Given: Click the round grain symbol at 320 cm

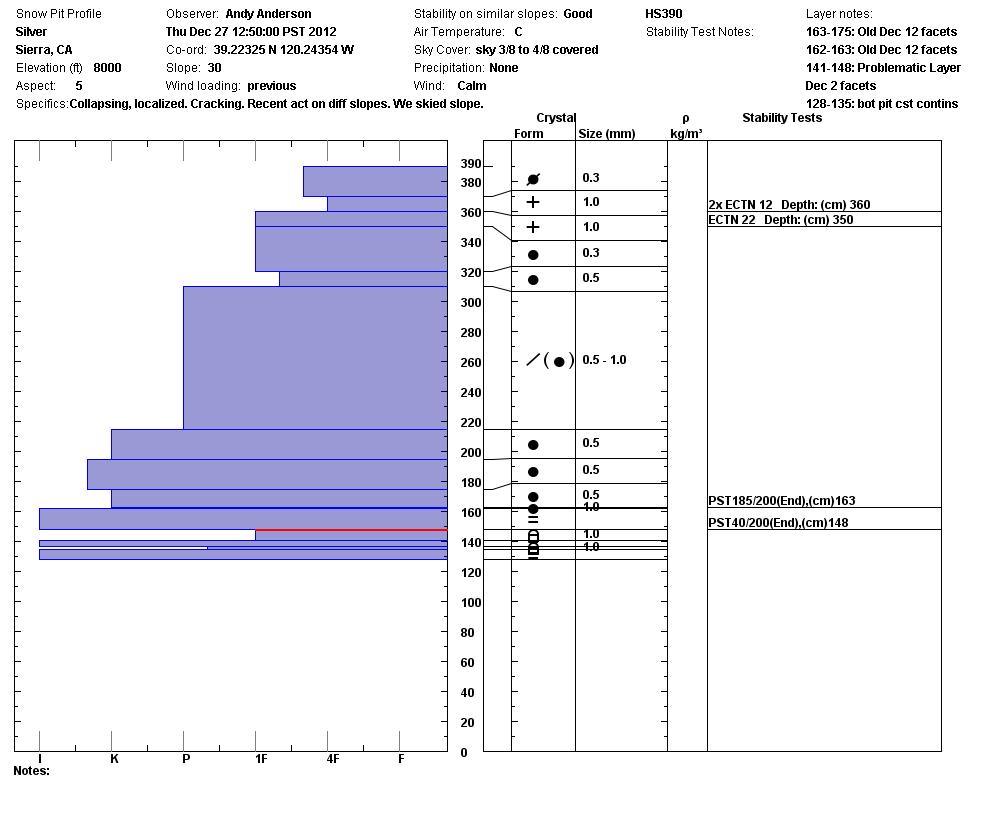Looking at the screenshot, I should [x=533, y=279].
